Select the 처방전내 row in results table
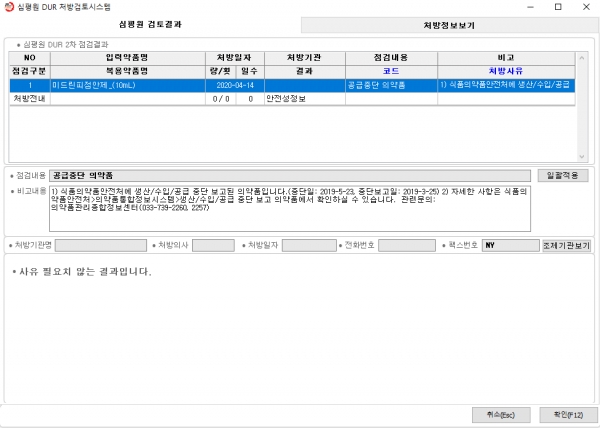The image size is (600, 428). pos(30,99)
